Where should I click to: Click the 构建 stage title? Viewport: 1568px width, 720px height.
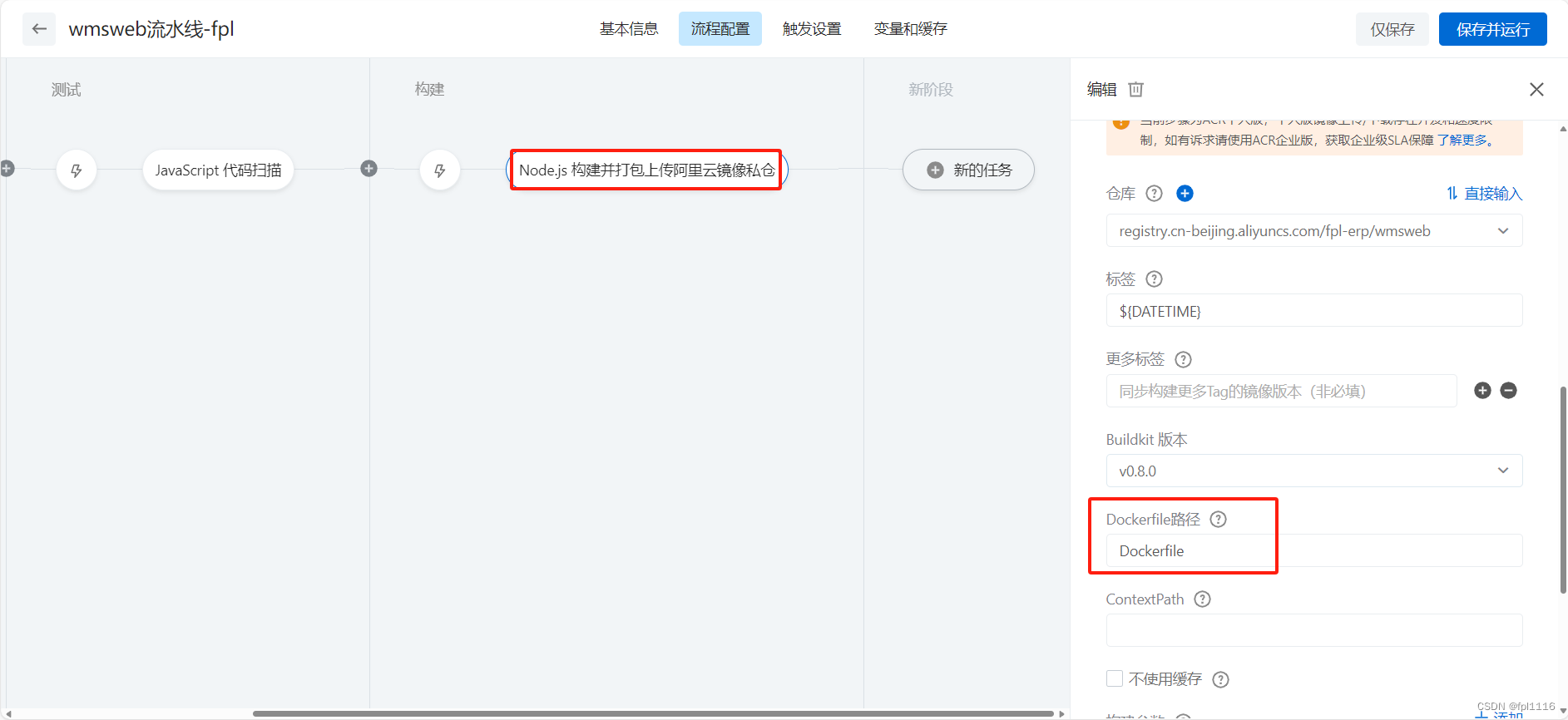click(x=430, y=90)
